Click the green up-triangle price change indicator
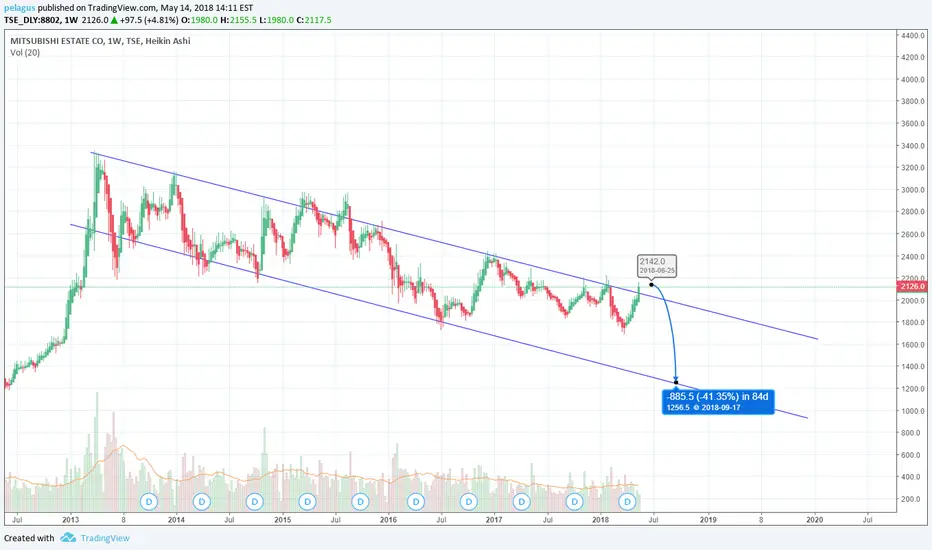 tap(114, 20)
